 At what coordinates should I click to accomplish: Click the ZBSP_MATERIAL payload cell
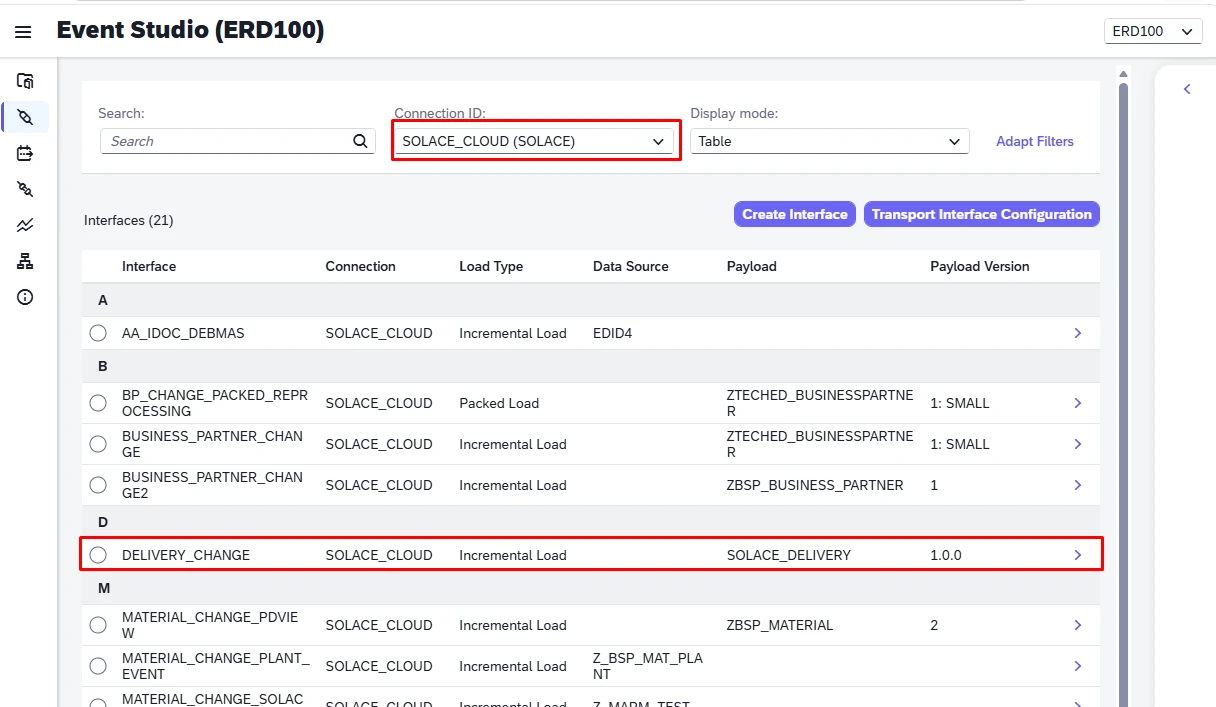coord(780,625)
